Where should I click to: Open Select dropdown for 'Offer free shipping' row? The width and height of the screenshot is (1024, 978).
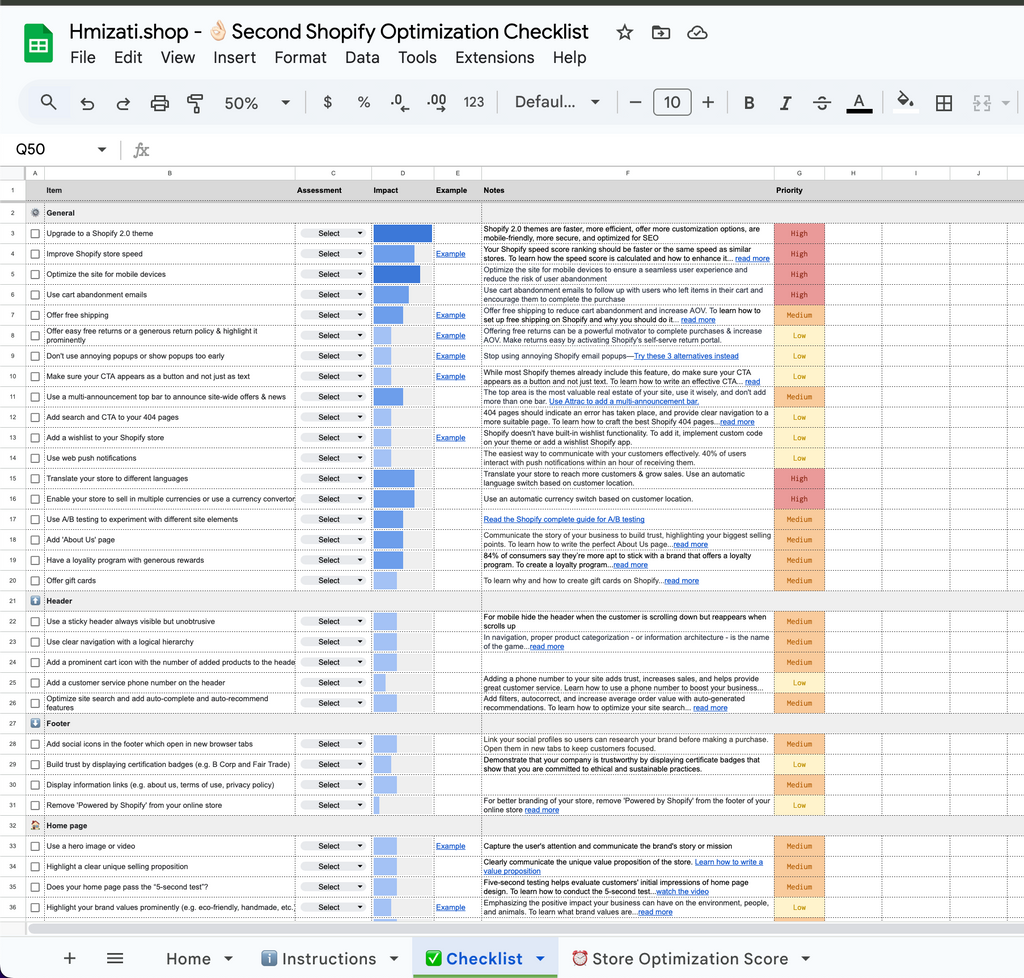(x=333, y=315)
